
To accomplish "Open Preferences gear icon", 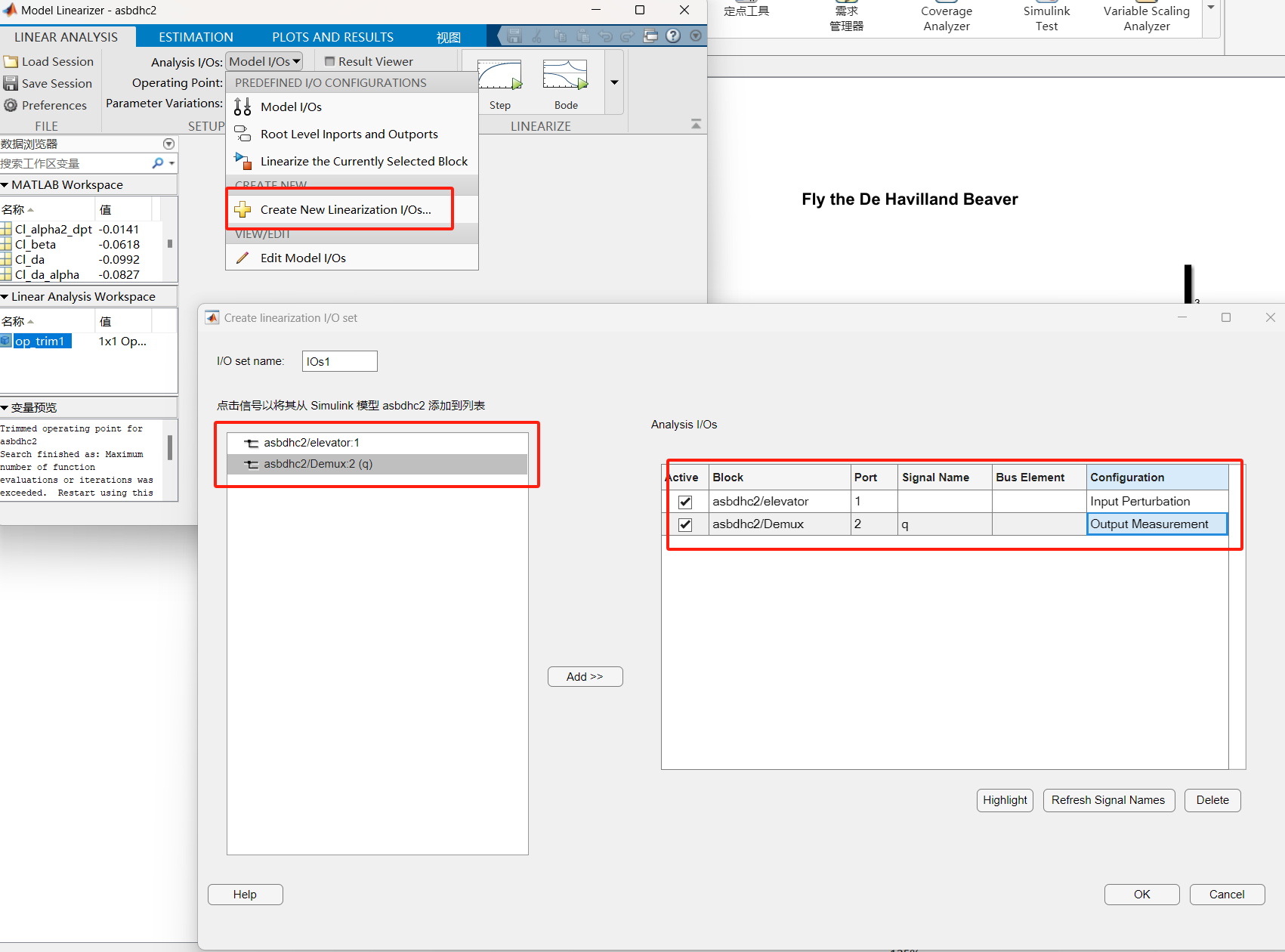I will (11, 105).
